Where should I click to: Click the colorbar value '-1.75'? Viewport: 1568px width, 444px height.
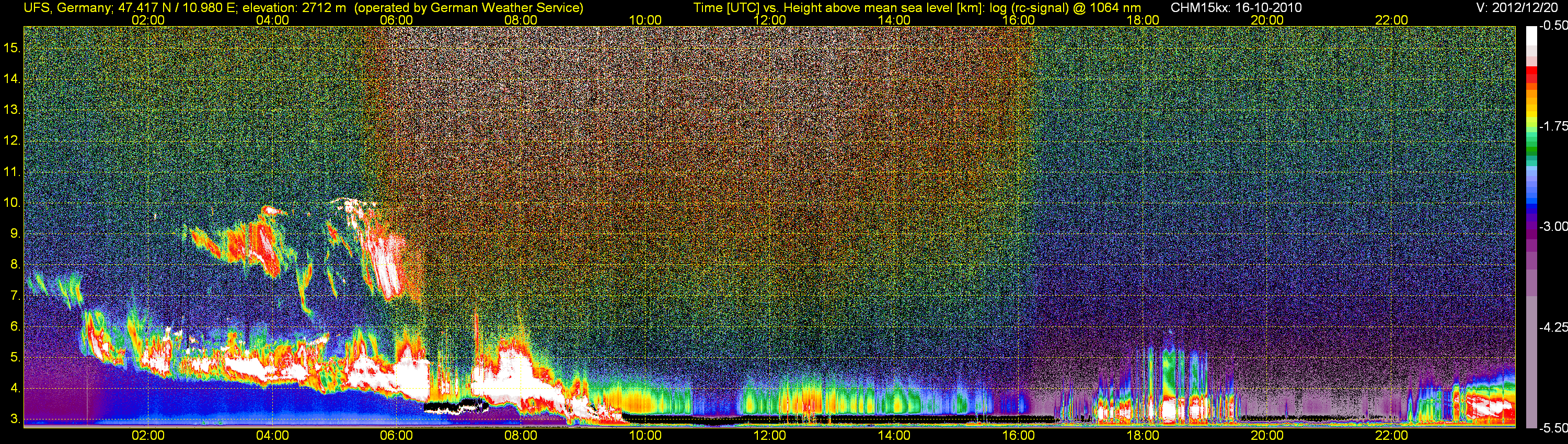1553,126
